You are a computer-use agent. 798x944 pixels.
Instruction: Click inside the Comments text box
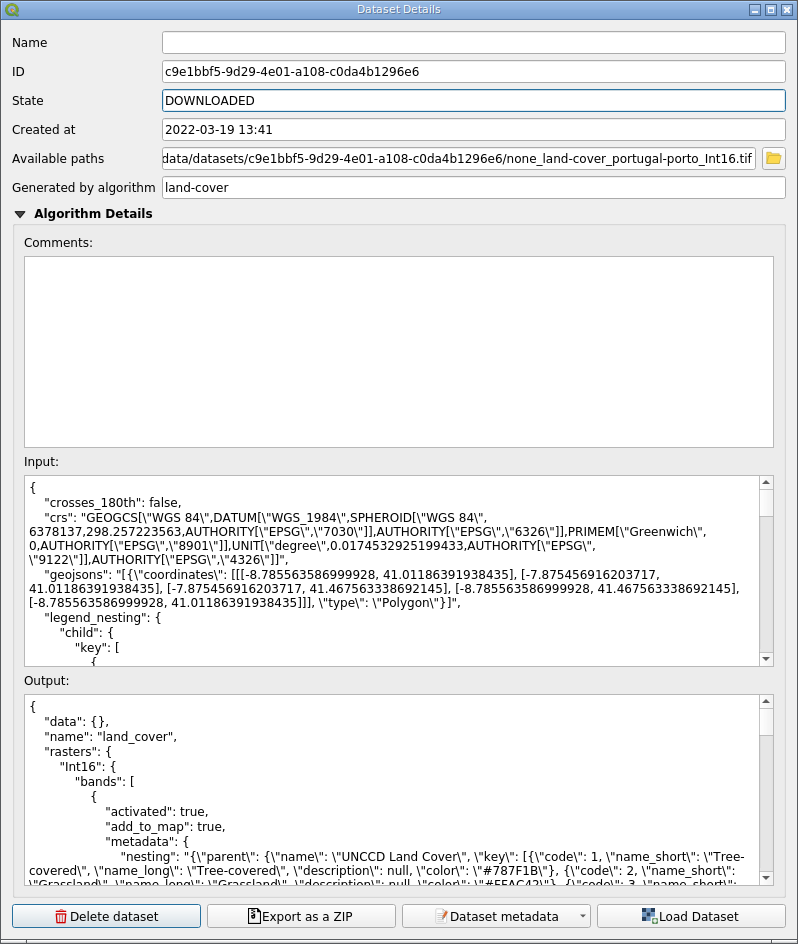399,352
